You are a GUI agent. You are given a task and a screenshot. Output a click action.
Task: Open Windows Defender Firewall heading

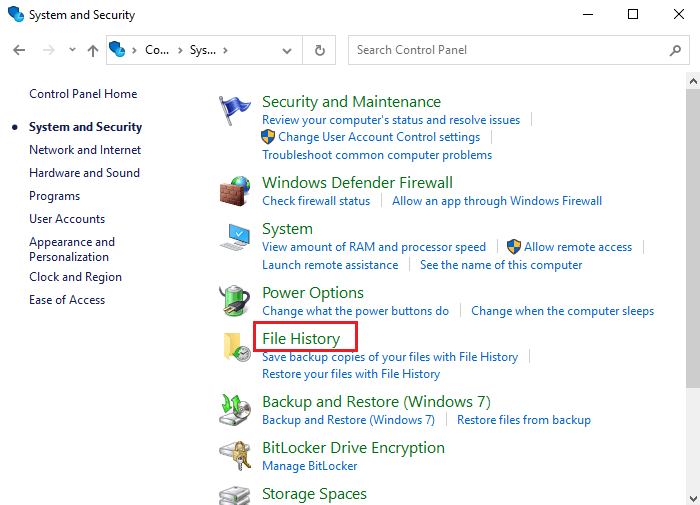click(357, 183)
